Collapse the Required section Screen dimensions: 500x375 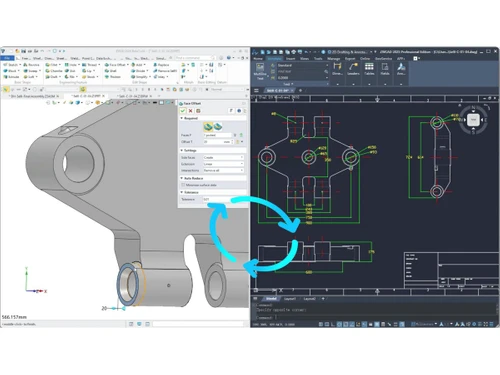pyautogui.click(x=182, y=118)
